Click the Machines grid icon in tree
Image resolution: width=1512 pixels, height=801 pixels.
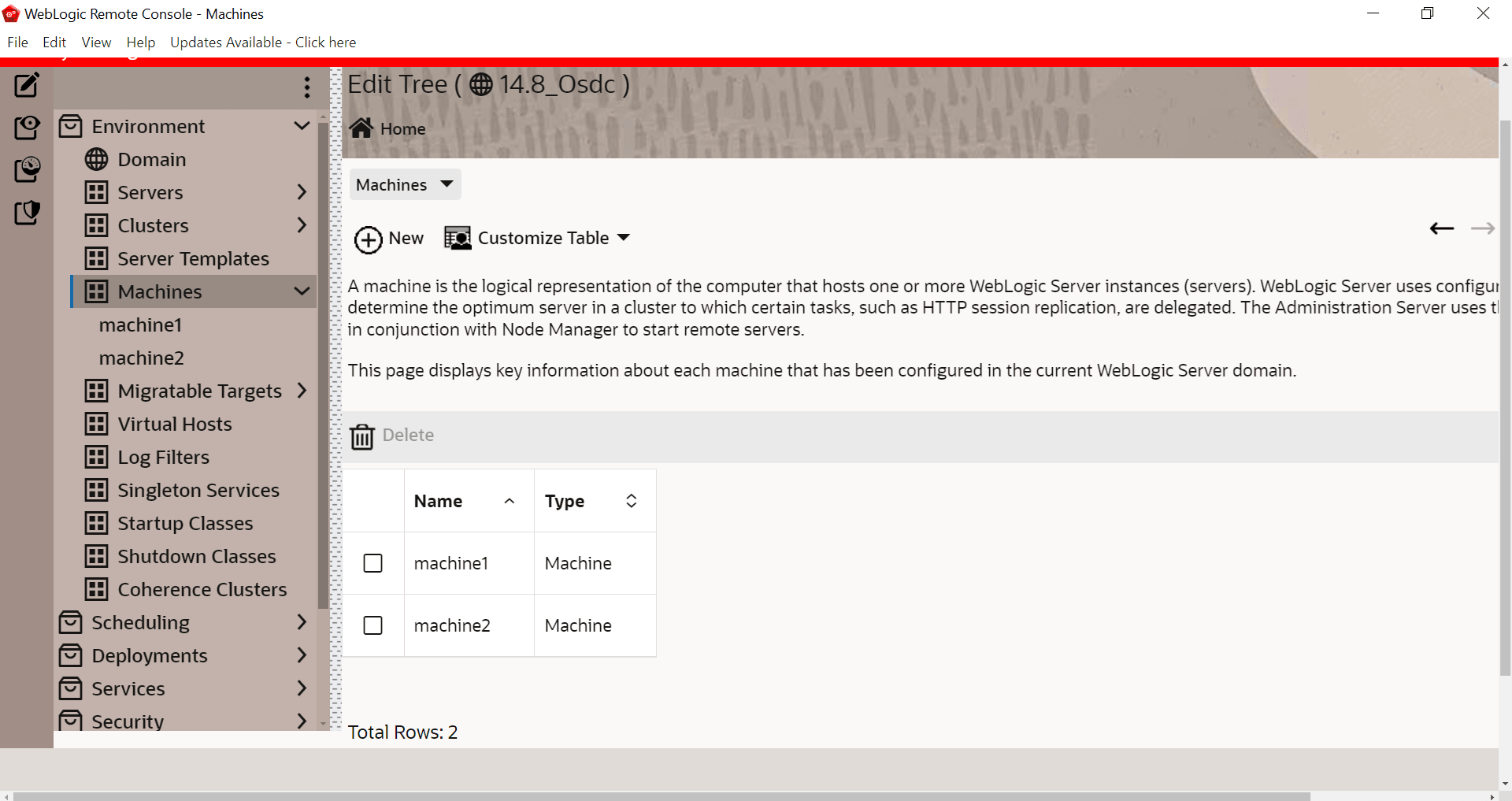(x=96, y=291)
